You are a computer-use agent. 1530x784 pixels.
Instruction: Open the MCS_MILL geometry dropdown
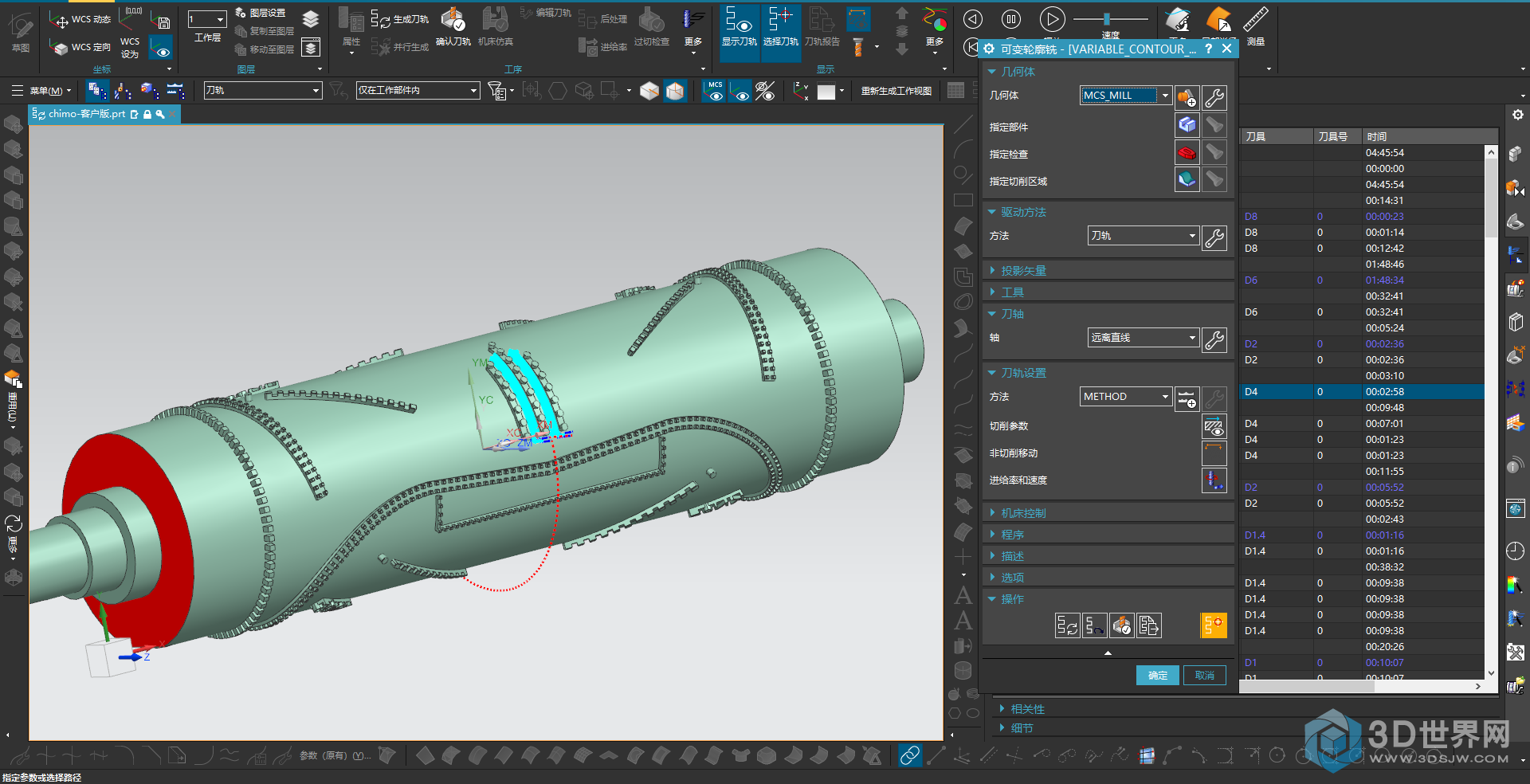[1126, 95]
